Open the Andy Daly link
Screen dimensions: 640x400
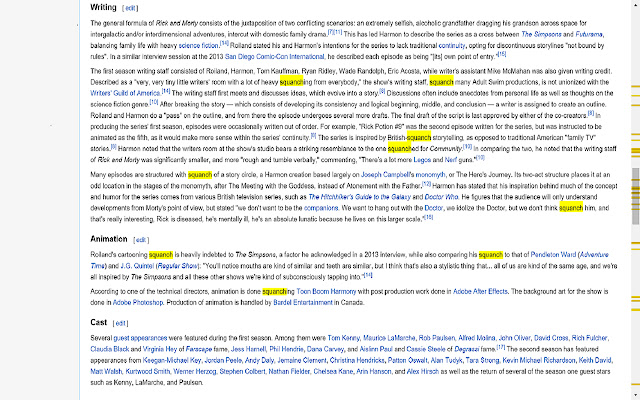pos(259,360)
